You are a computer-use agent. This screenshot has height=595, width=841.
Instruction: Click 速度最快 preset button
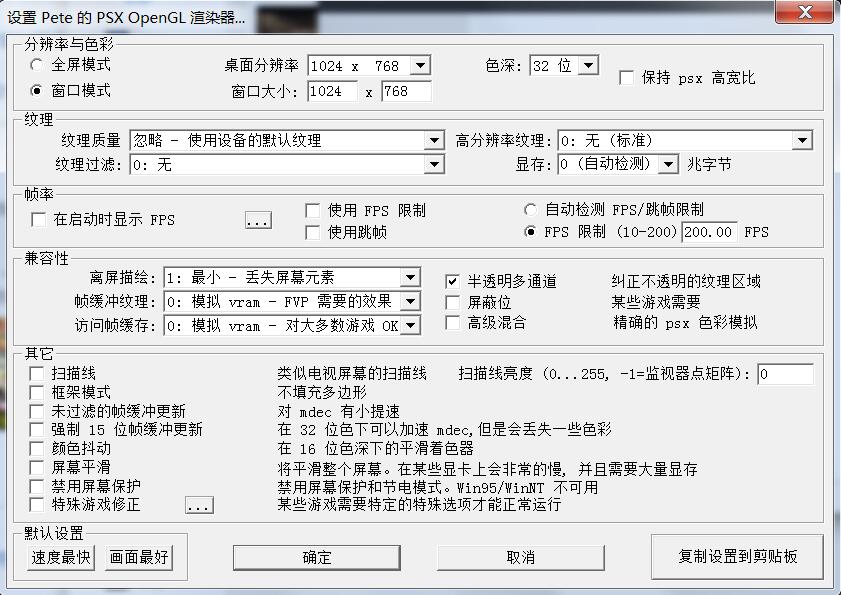[61, 557]
